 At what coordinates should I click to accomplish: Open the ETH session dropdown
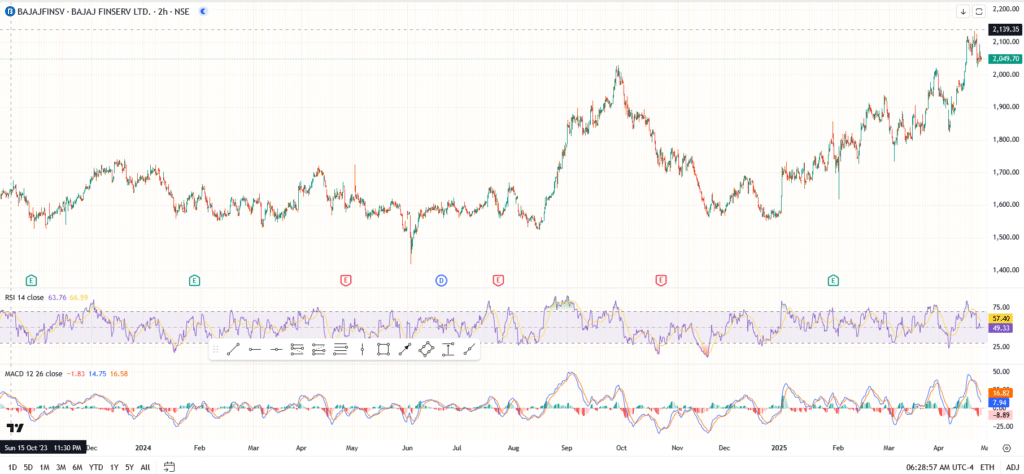point(987,466)
